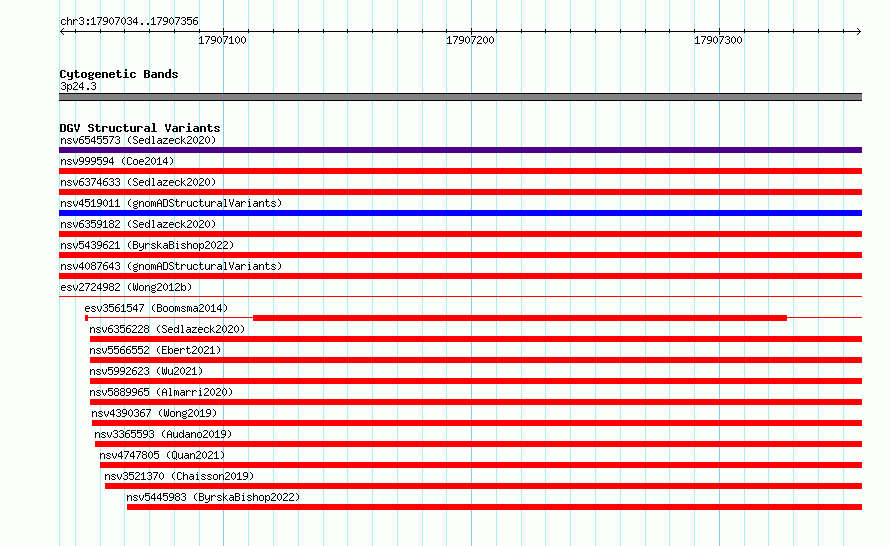Image resolution: width=890 pixels, height=546 pixels.
Task: Click the 17907300 ruler position label
Action: point(718,40)
